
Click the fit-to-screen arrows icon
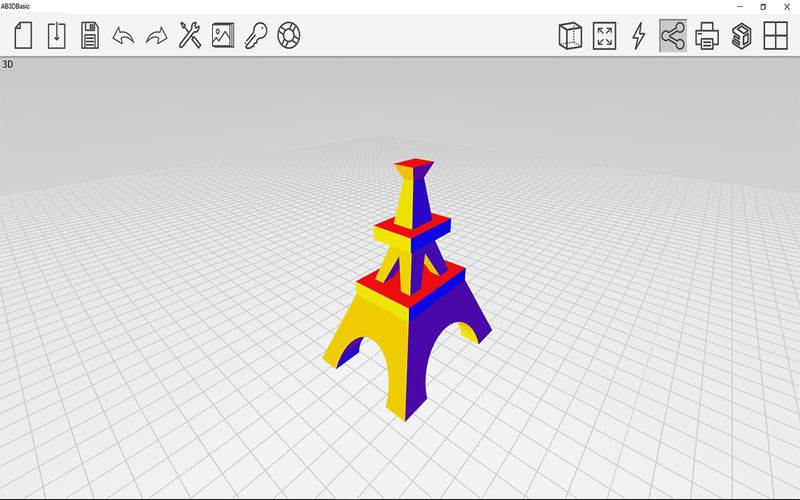coord(605,36)
